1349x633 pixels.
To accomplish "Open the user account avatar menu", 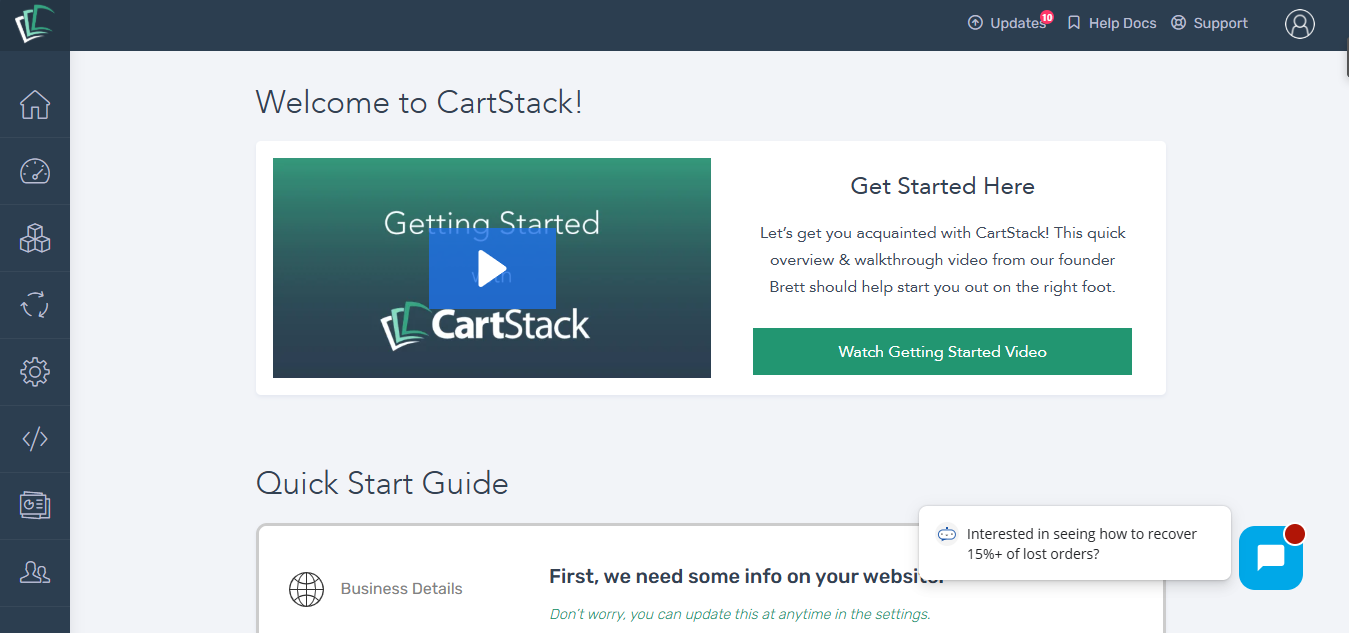I will tap(1300, 24).
